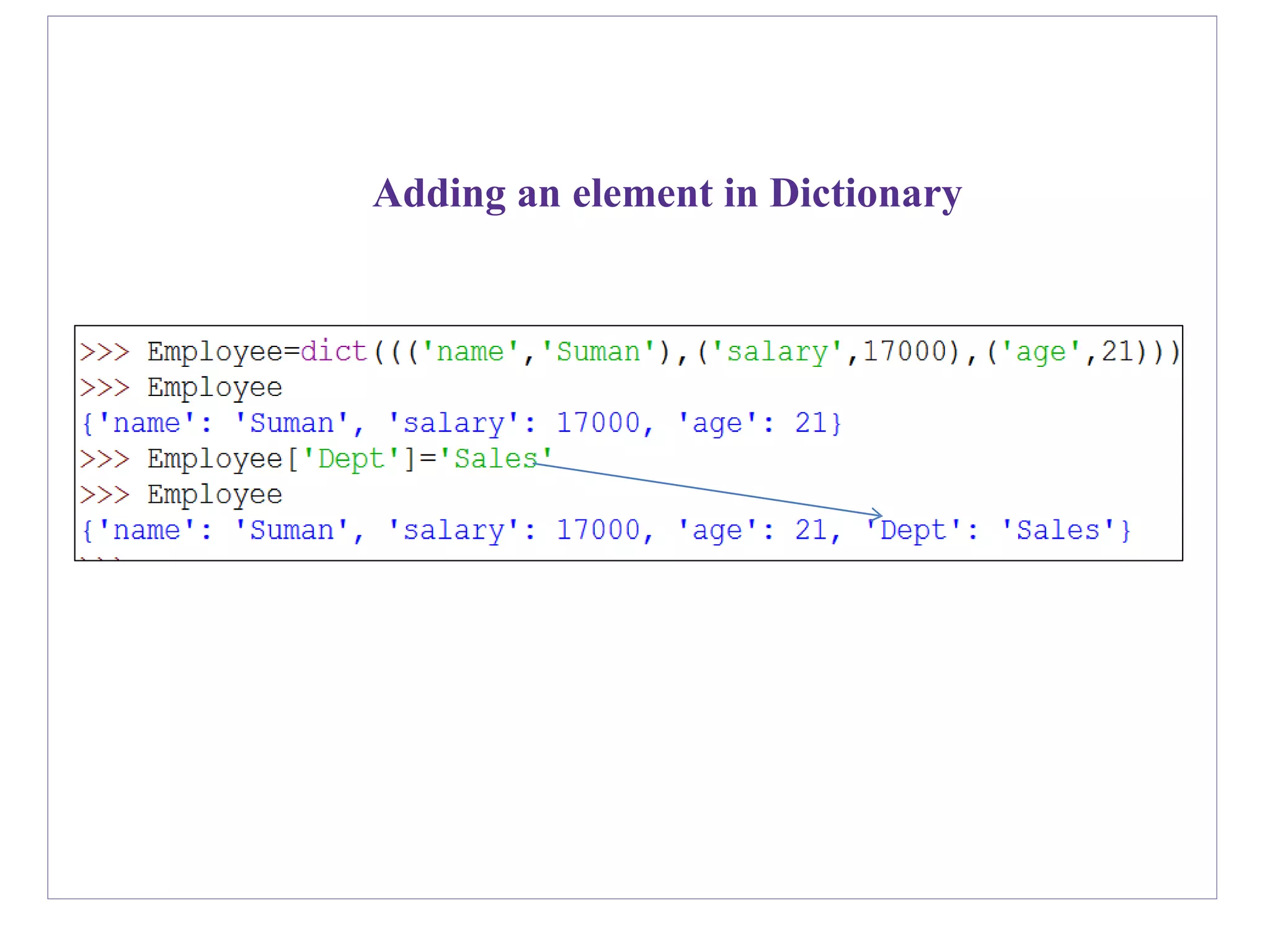1270x952 pixels.
Task: Click ('name','Suman') tuple in the first line
Action: point(538,353)
